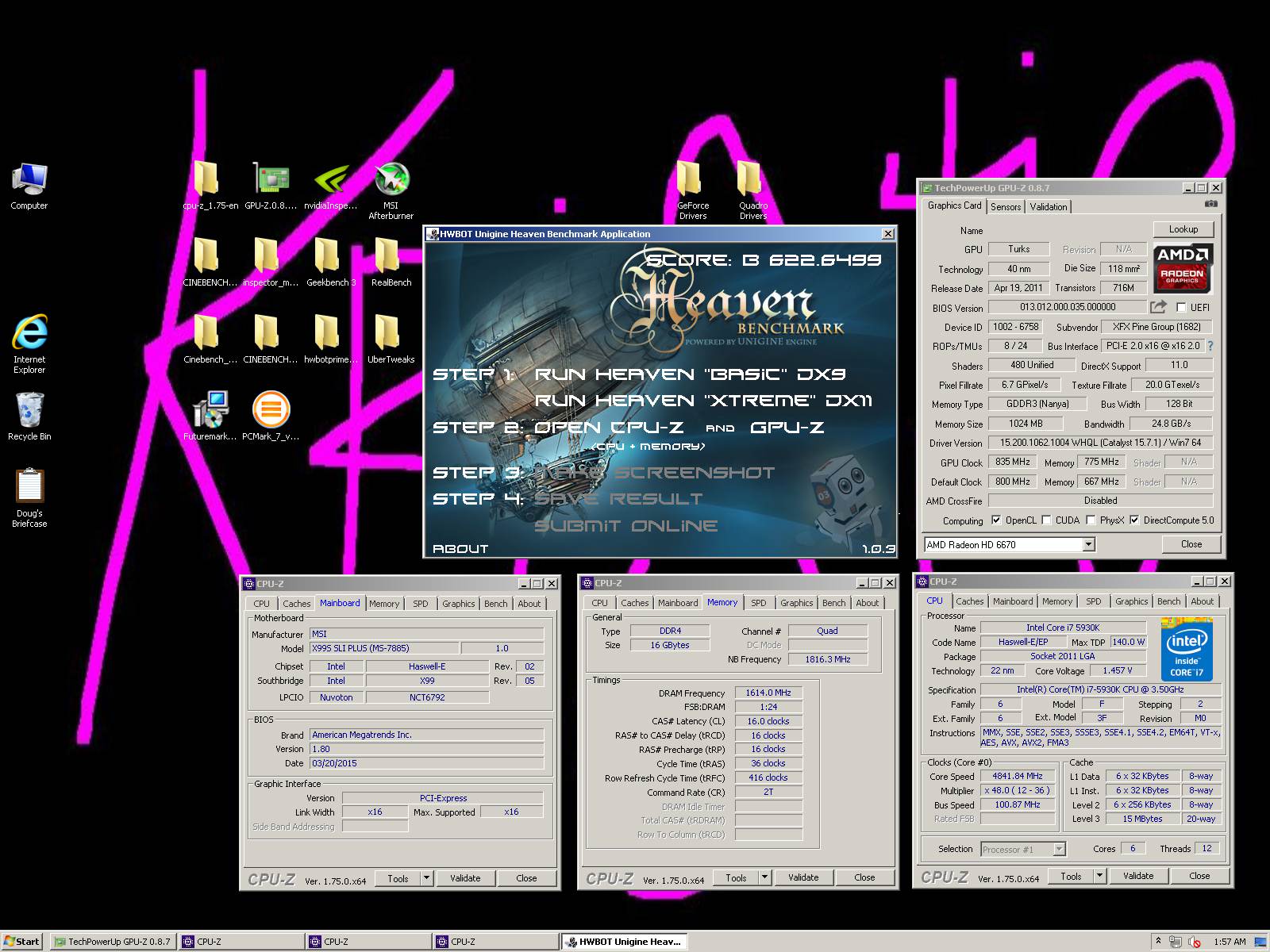The height and width of the screenshot is (952, 1270).
Task: Click ABOUT in the Heaven benchmark window
Action: 460,548
